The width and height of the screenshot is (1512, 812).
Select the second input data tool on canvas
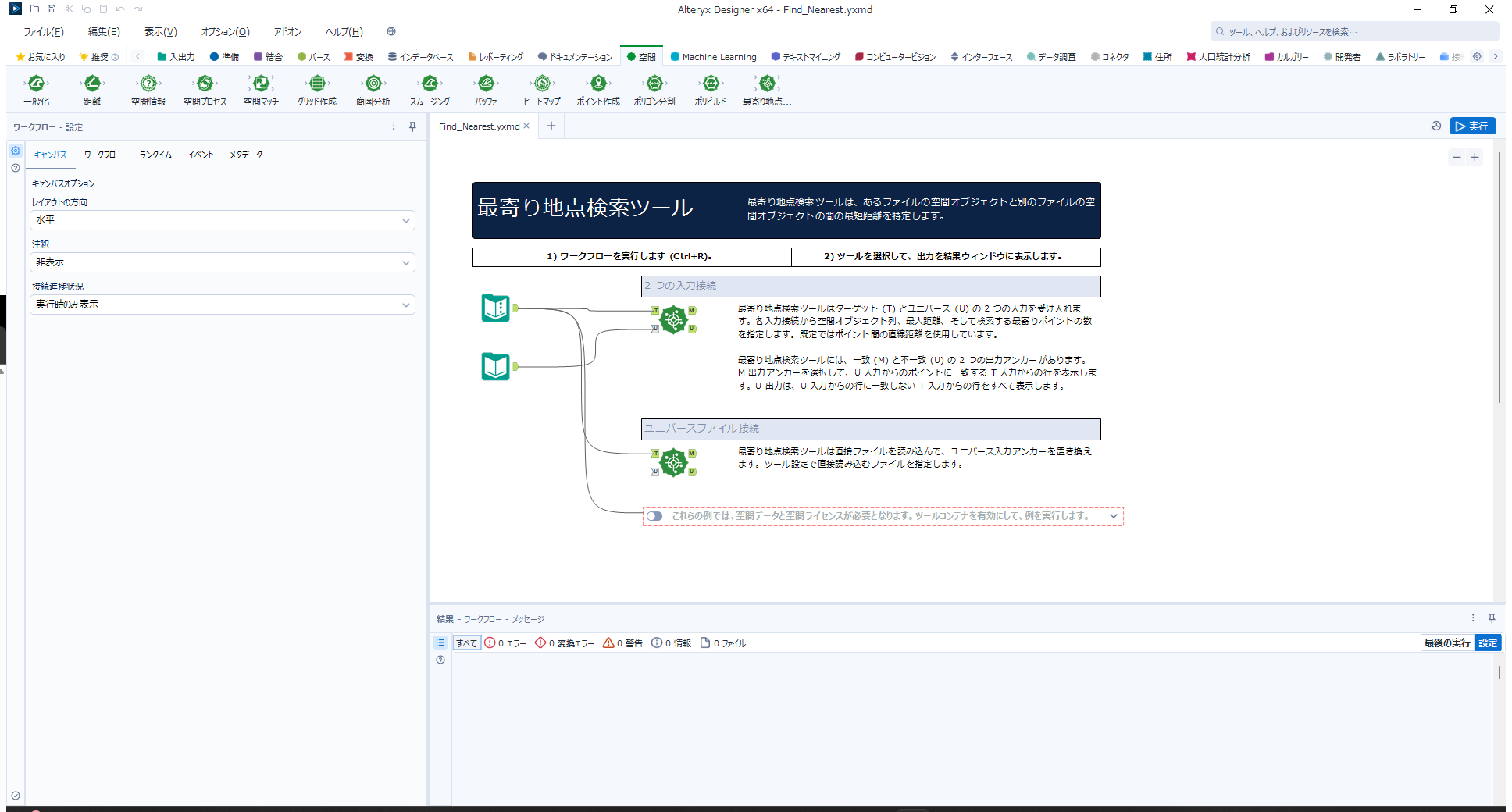pos(496,366)
